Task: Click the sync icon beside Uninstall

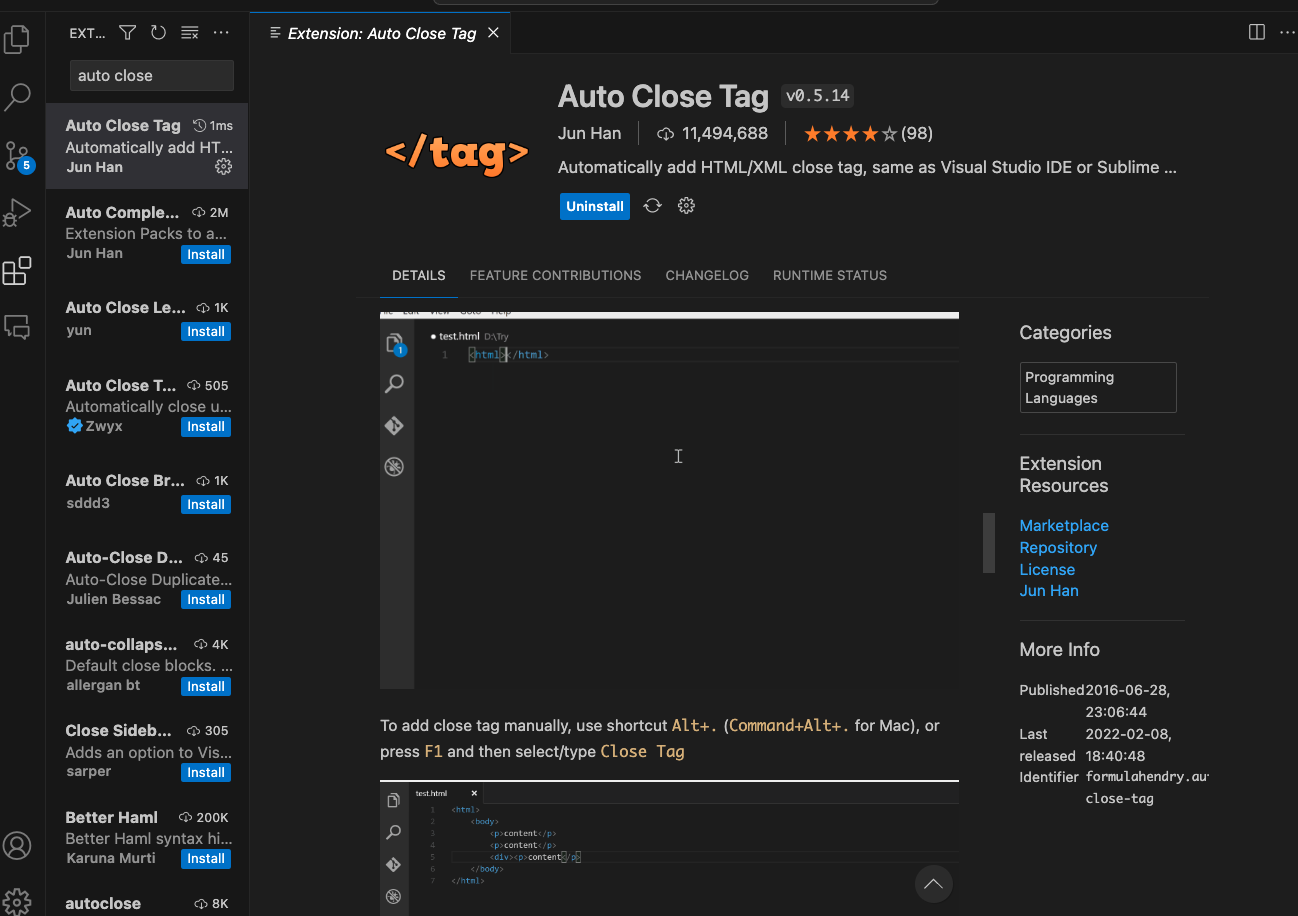Action: coord(652,206)
